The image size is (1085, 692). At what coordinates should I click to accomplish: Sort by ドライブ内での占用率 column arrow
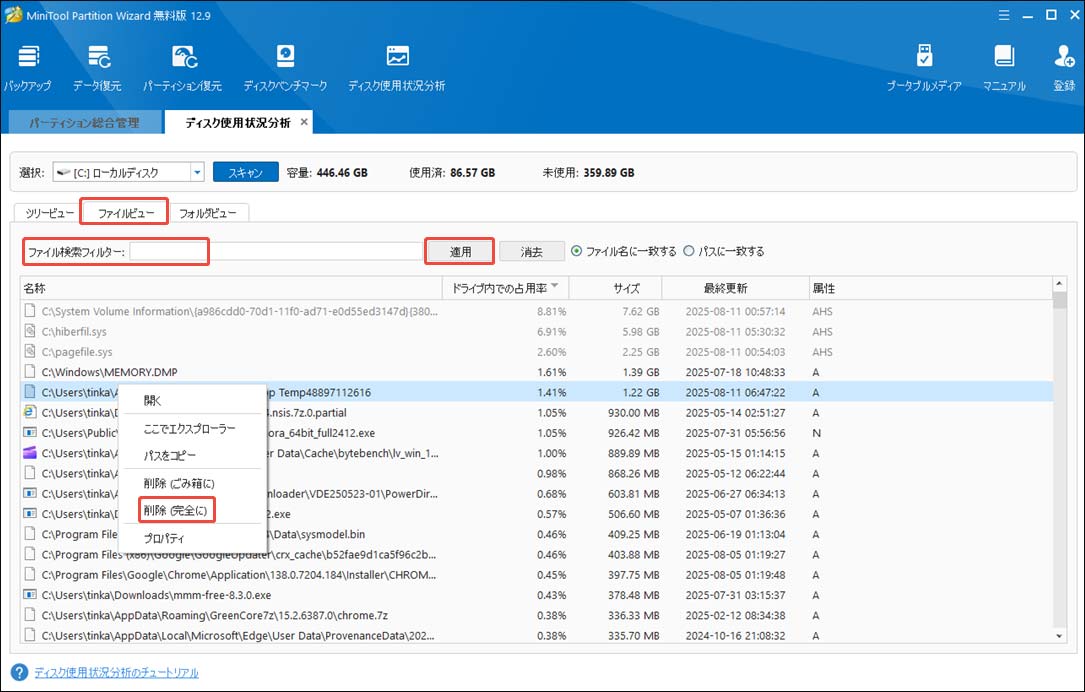554,286
